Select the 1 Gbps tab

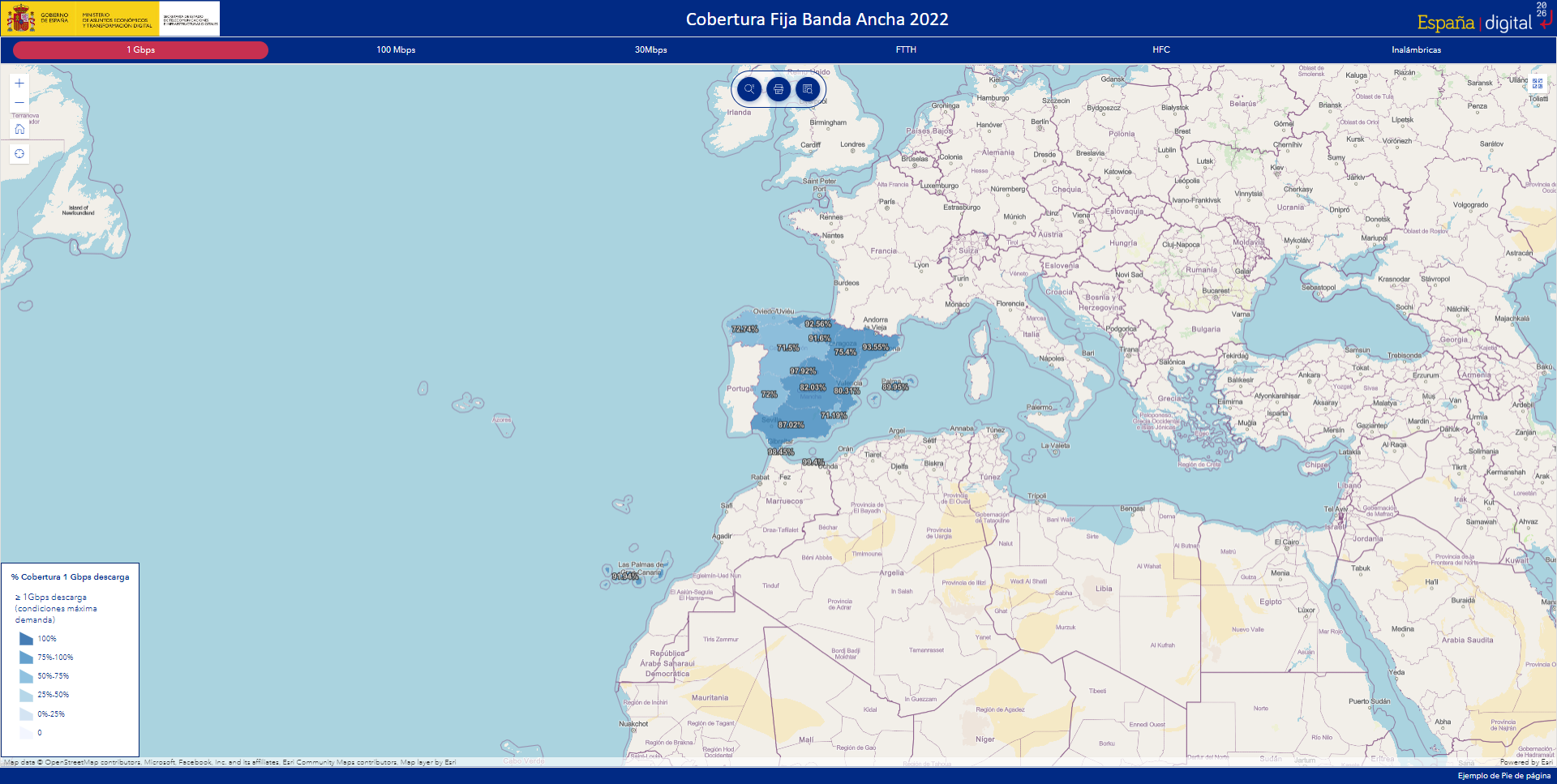click(x=140, y=50)
